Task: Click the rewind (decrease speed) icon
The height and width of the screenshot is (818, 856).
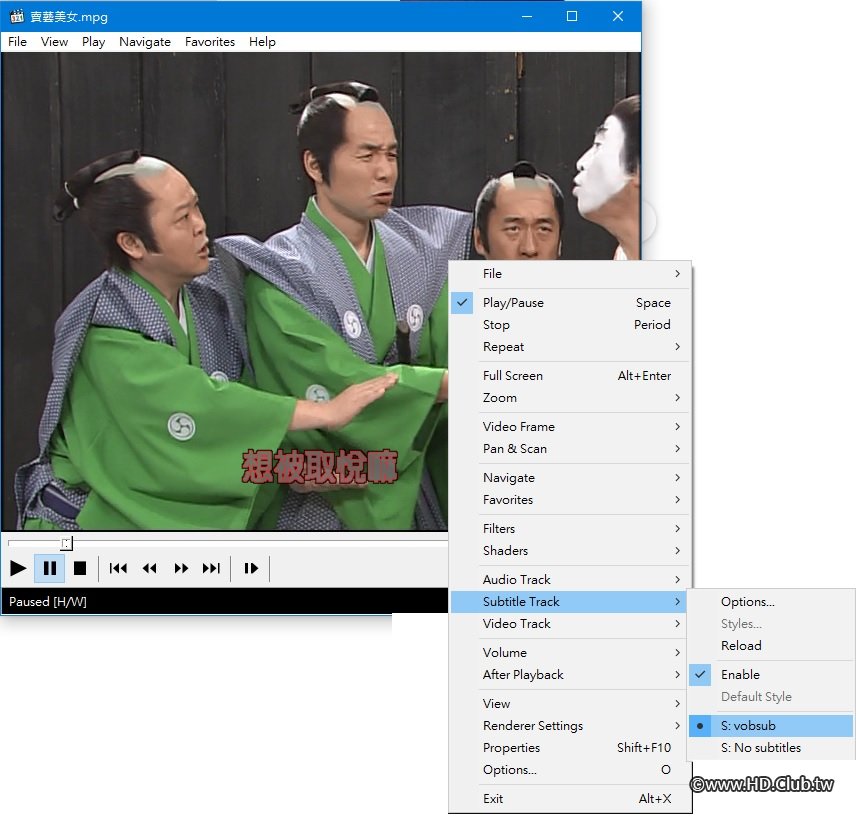Action: [x=149, y=568]
